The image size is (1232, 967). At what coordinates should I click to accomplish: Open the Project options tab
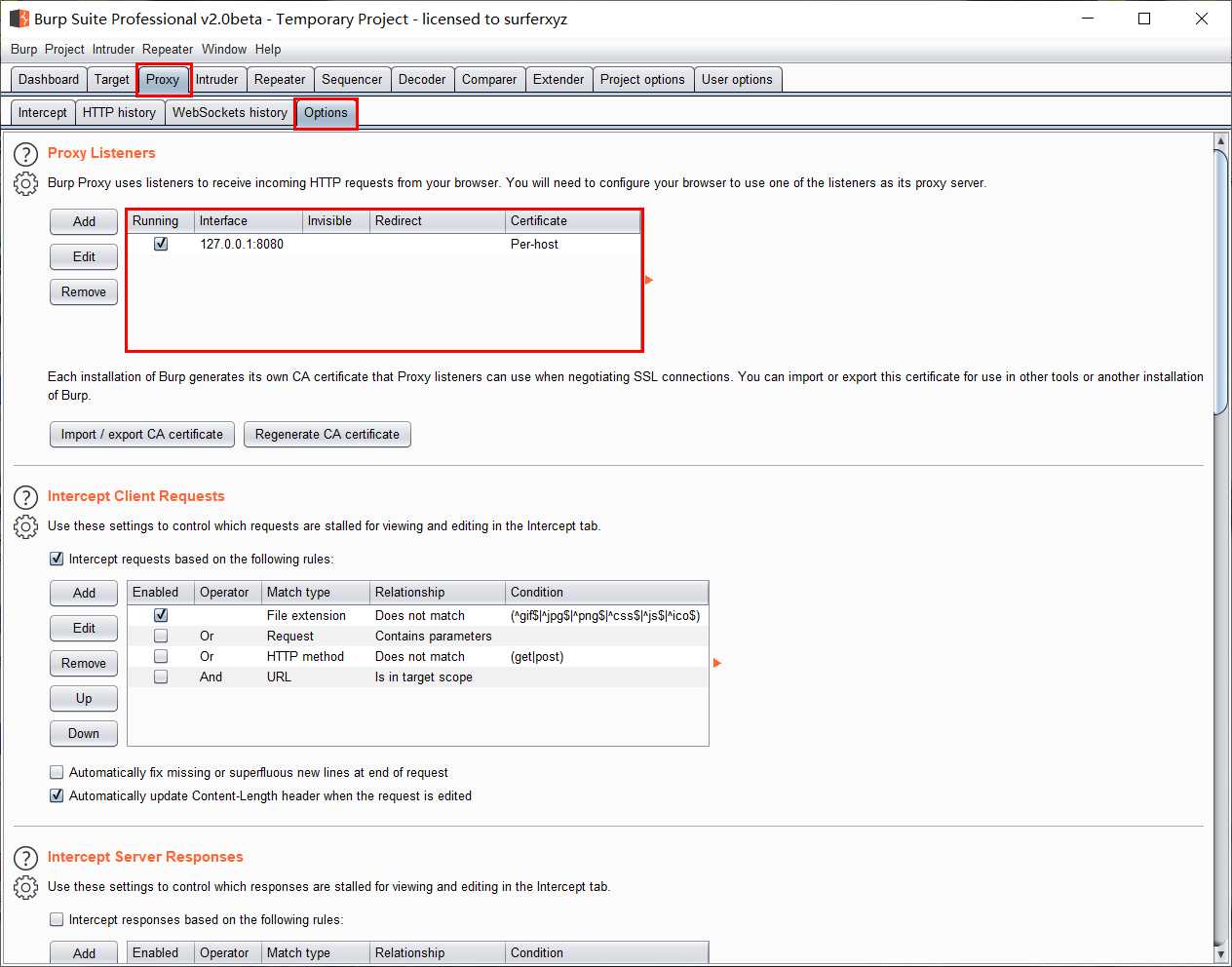point(642,80)
